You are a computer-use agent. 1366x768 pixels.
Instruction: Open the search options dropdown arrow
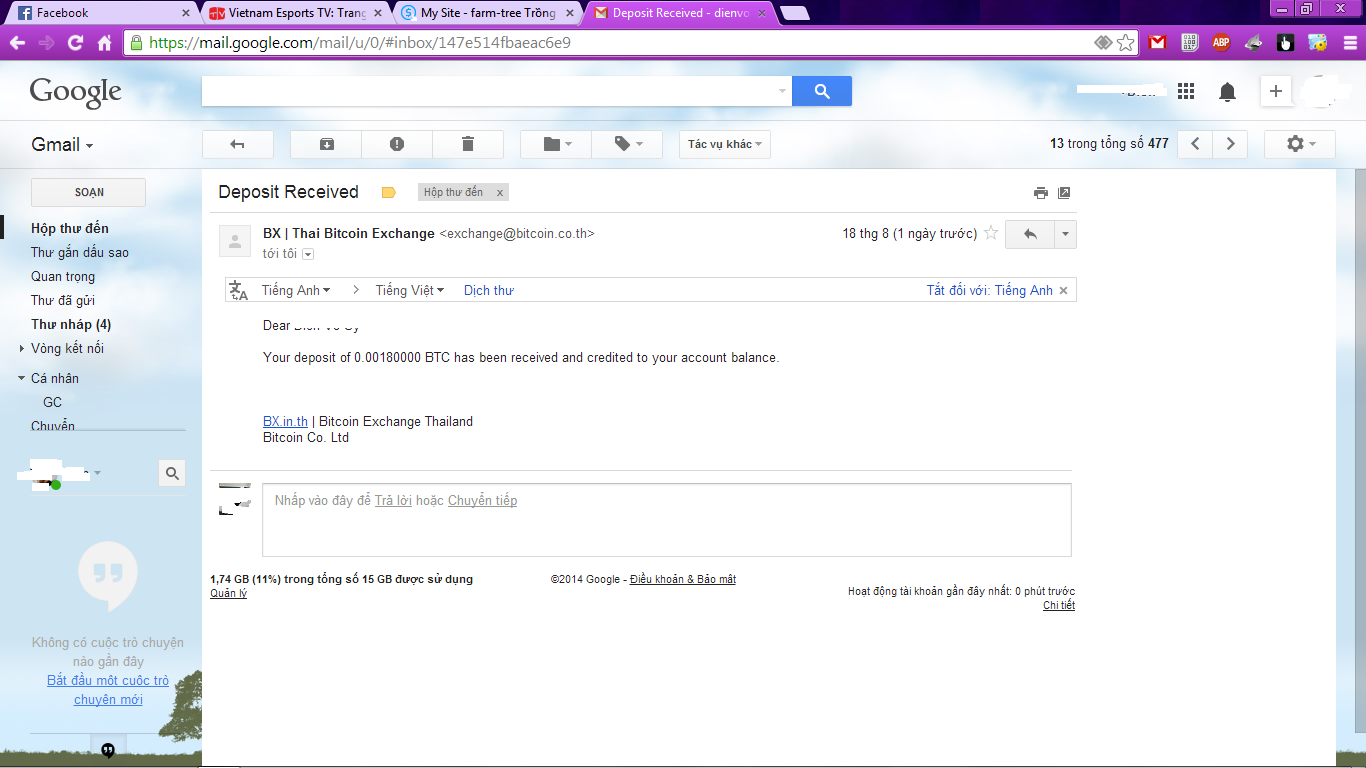[x=782, y=91]
